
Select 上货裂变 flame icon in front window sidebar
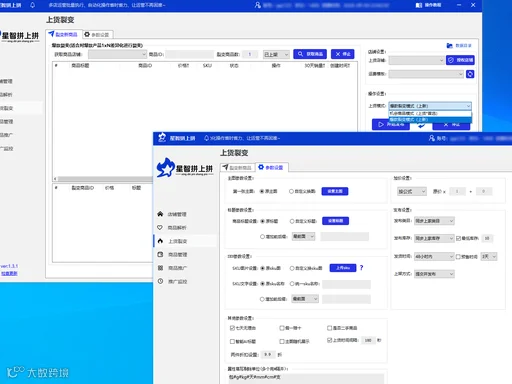pyautogui.click(x=160, y=241)
